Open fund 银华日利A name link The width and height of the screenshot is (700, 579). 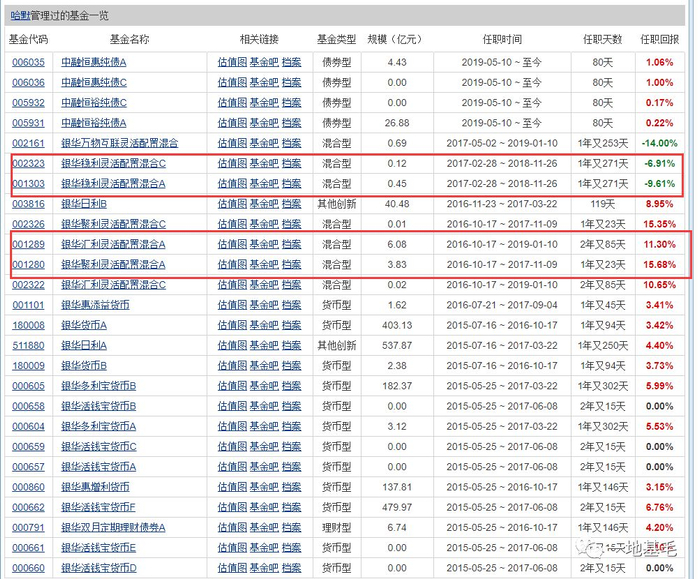click(84, 346)
